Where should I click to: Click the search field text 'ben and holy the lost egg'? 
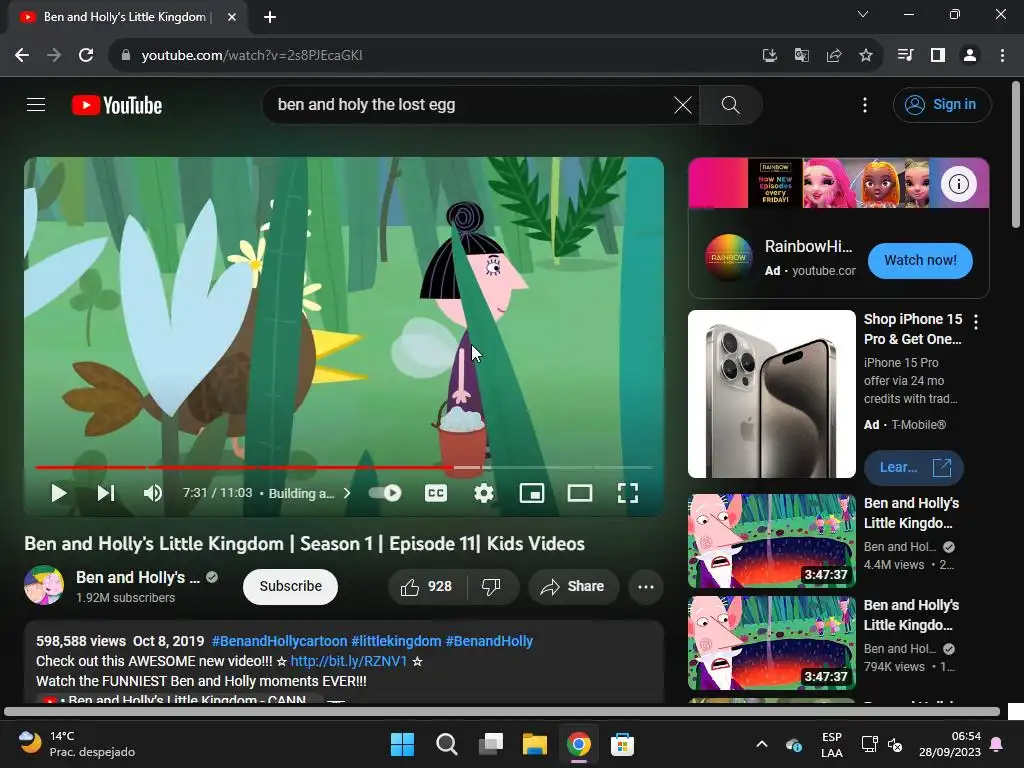[366, 104]
